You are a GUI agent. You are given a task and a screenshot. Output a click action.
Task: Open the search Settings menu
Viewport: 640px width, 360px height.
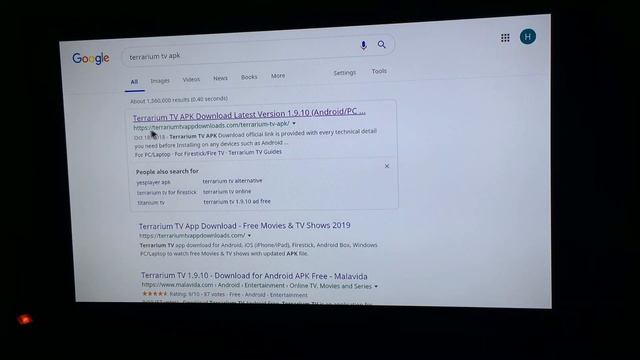[344, 73]
